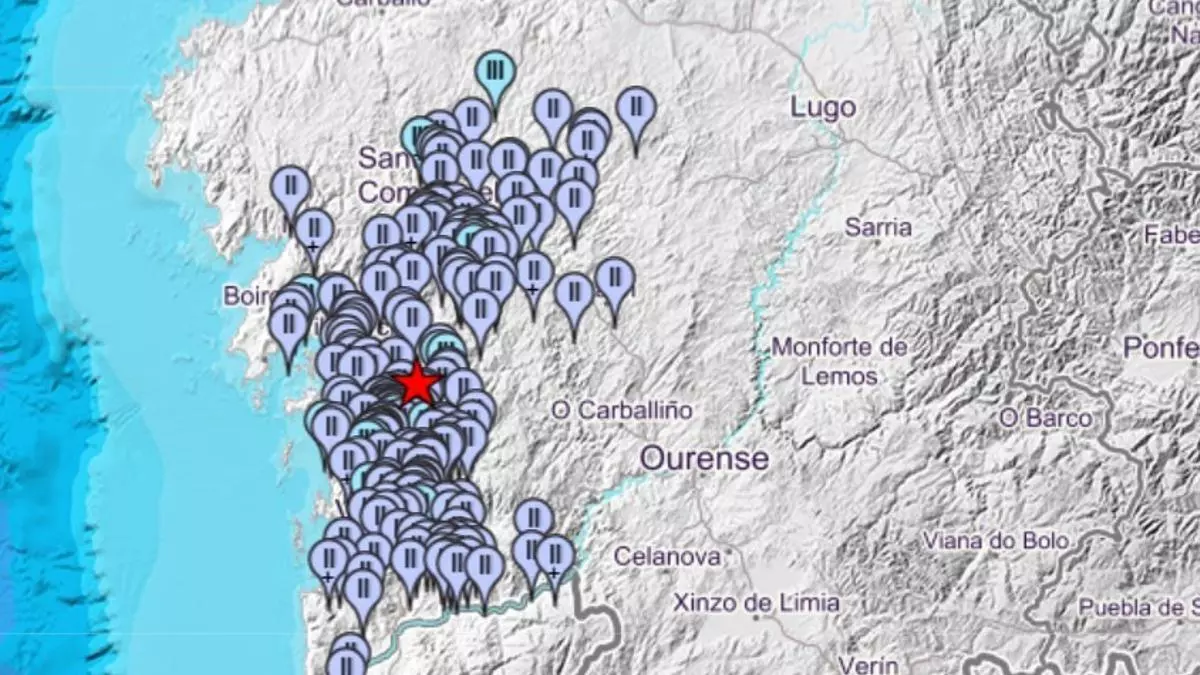Select the Sarria town label
The width and height of the screenshot is (1200, 675).
878,227
